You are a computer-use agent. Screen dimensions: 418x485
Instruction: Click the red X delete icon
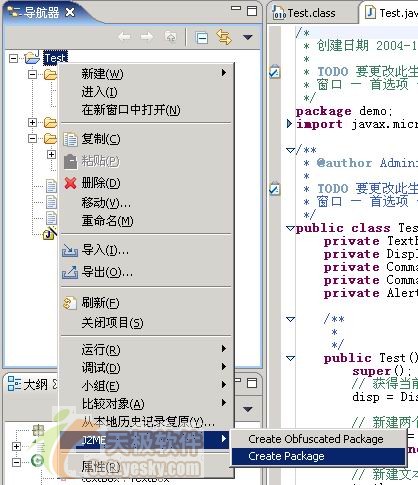point(70,183)
